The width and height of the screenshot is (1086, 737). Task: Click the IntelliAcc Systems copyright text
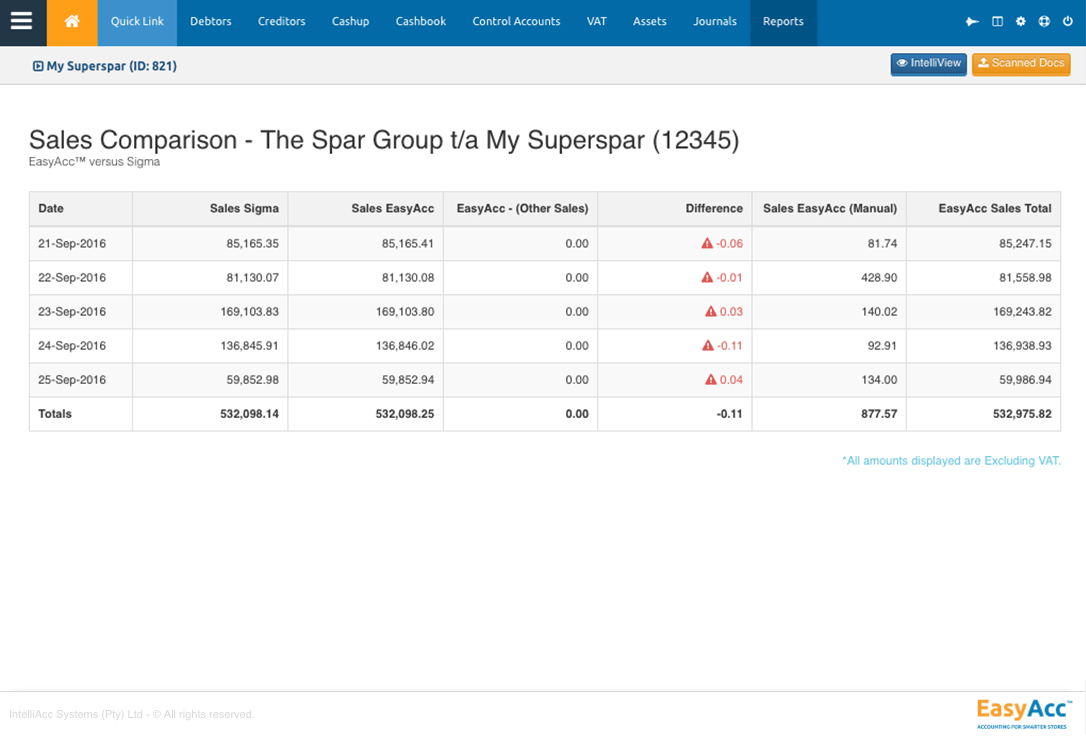click(132, 714)
